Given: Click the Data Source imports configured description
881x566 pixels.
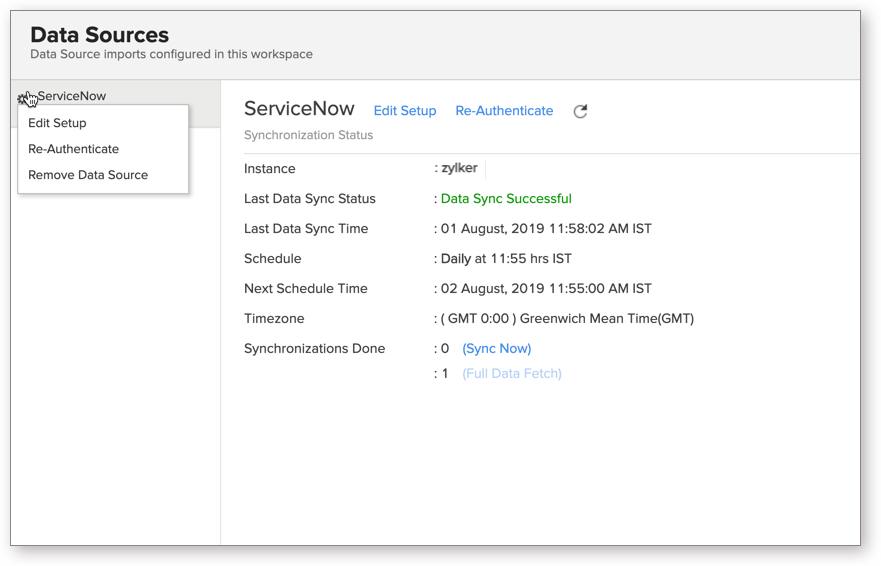Looking at the screenshot, I should (x=171, y=55).
